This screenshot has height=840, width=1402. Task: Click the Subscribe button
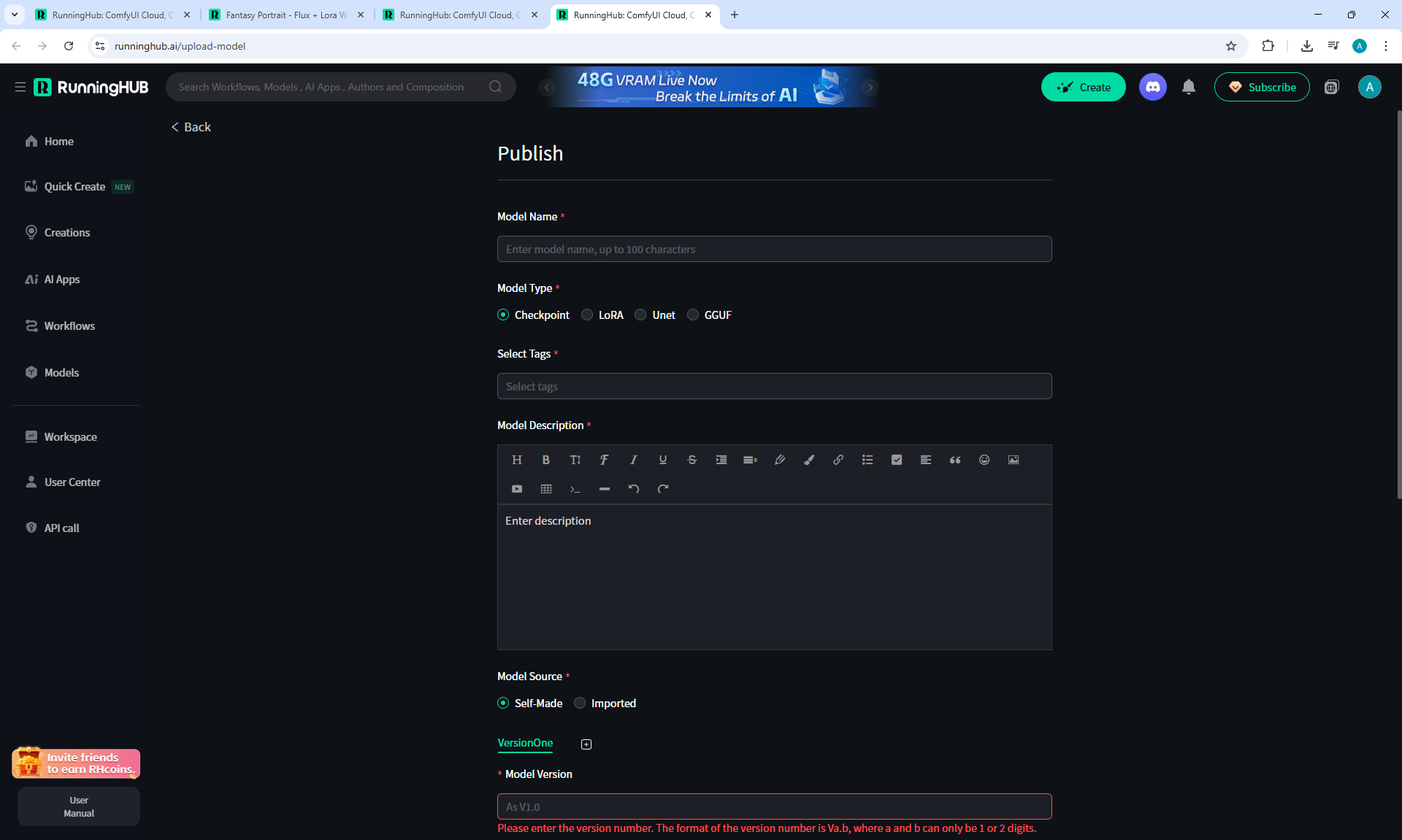click(1261, 88)
